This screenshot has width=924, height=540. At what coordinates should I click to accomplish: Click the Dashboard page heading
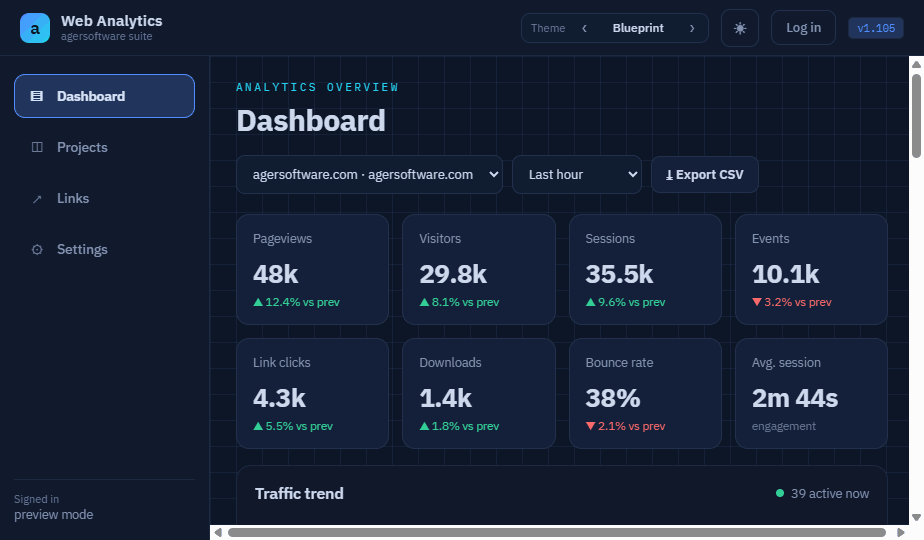click(311, 121)
